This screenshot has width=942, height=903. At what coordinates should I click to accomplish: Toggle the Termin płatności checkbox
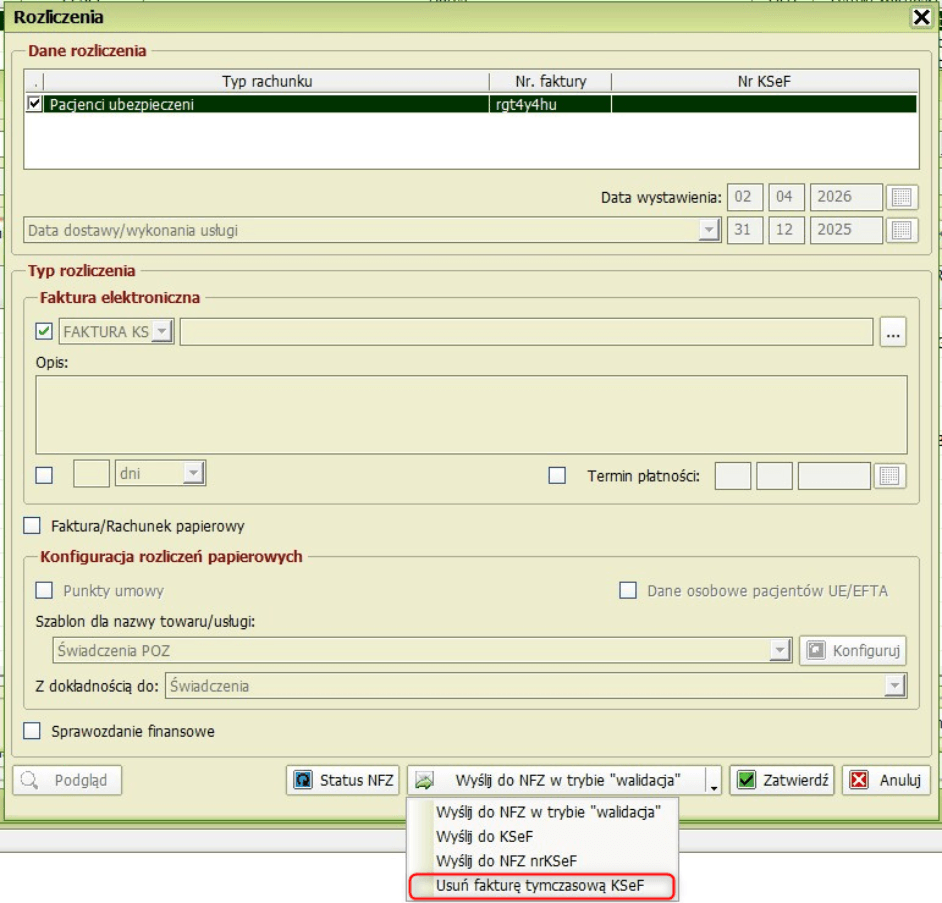(x=557, y=476)
